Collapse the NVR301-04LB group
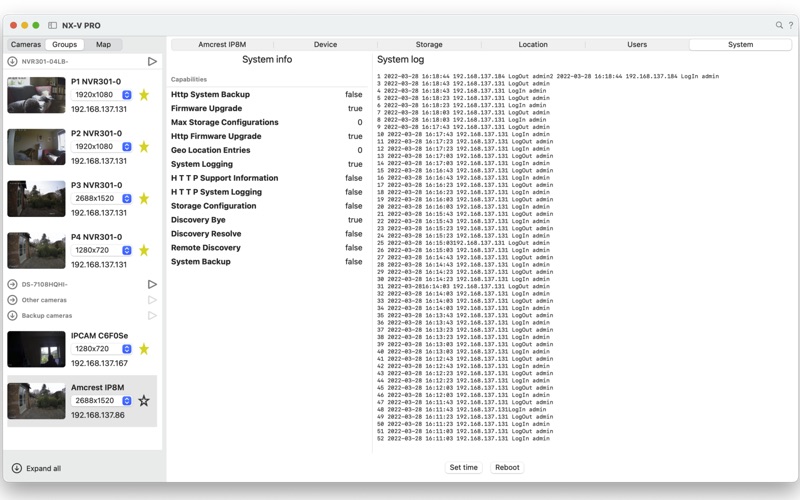Image resolution: width=800 pixels, height=500 pixels. coord(12,61)
